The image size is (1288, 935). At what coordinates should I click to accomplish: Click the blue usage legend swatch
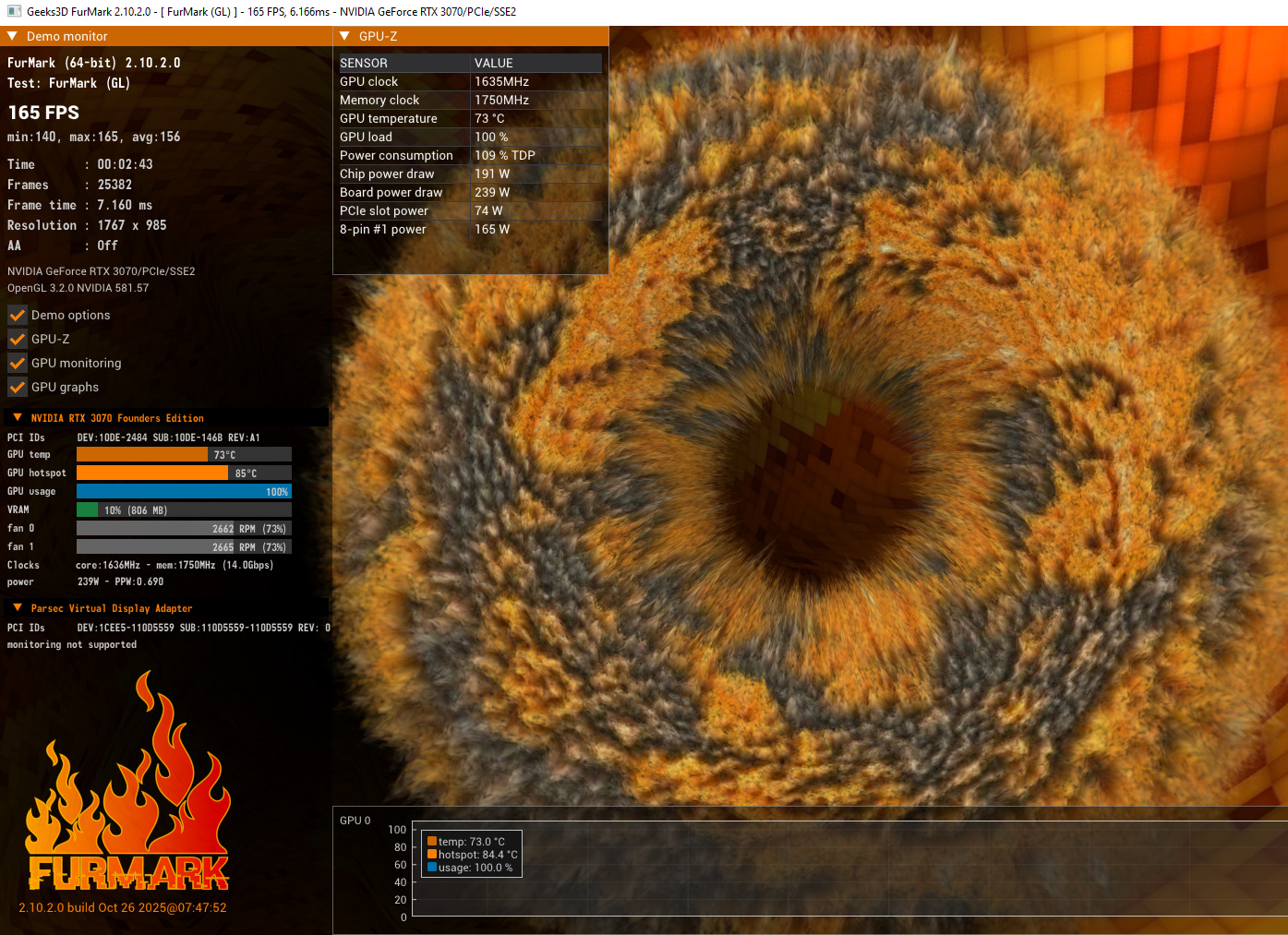[x=432, y=867]
